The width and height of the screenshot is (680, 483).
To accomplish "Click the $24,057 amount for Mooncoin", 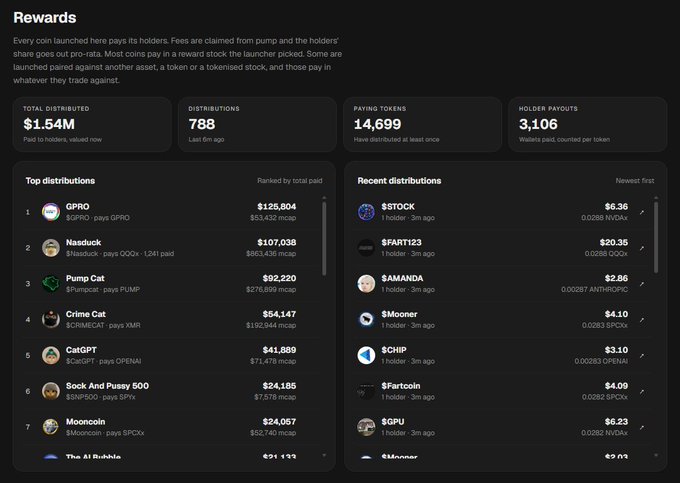I will [279, 421].
